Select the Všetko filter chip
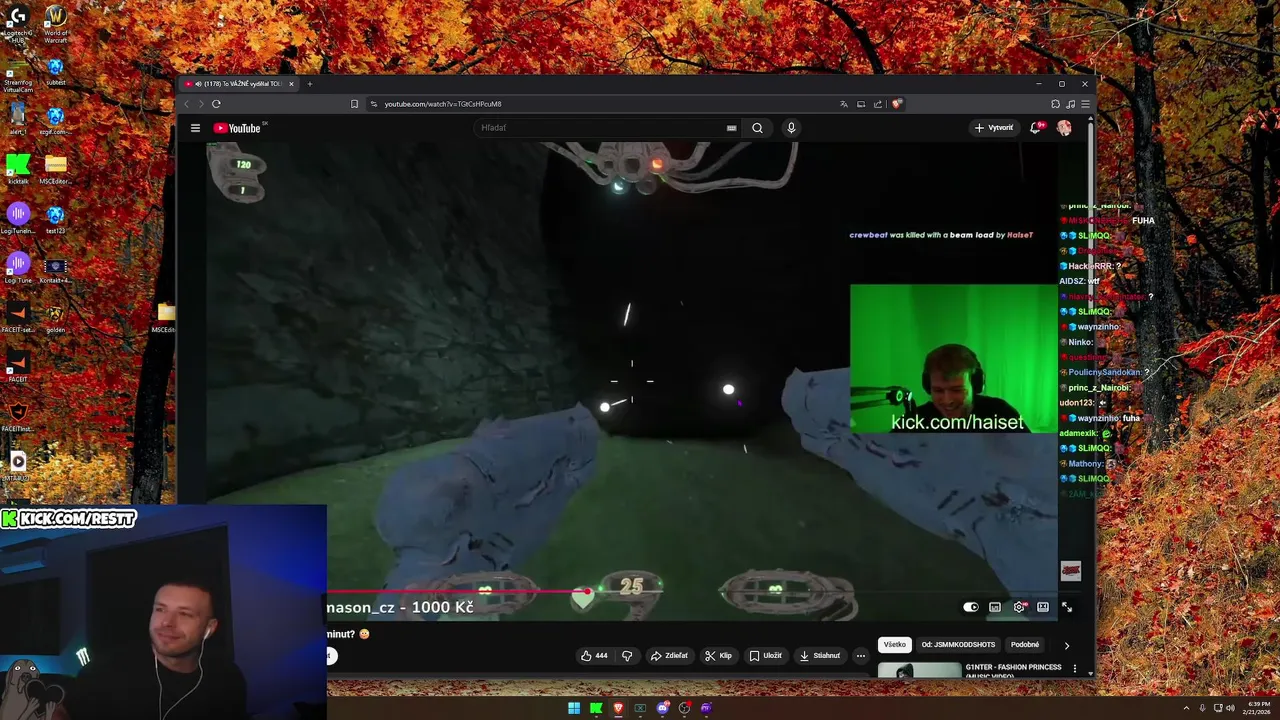Image resolution: width=1280 pixels, height=720 pixels. tap(894, 645)
